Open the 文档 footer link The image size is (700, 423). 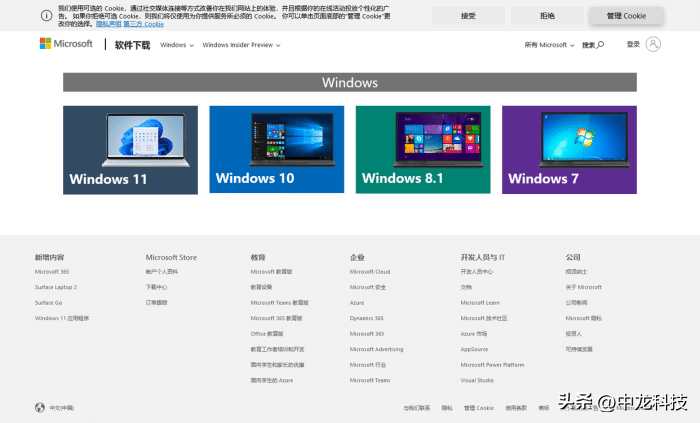pos(466,287)
